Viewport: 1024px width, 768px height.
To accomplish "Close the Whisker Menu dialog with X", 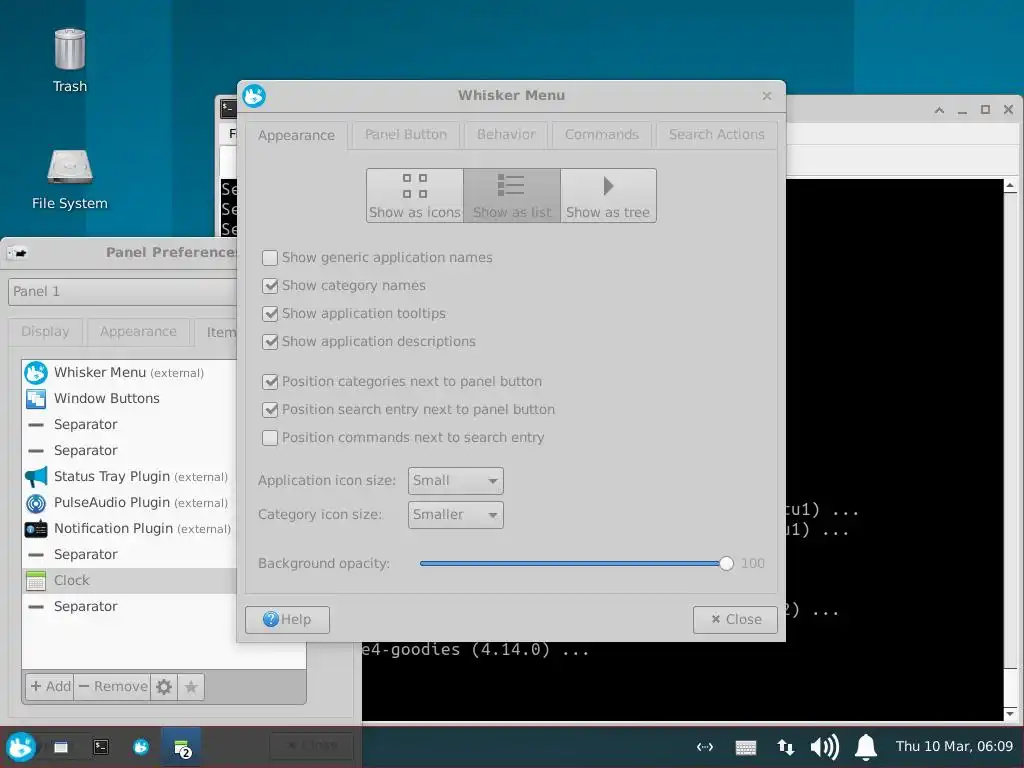I will [x=767, y=96].
